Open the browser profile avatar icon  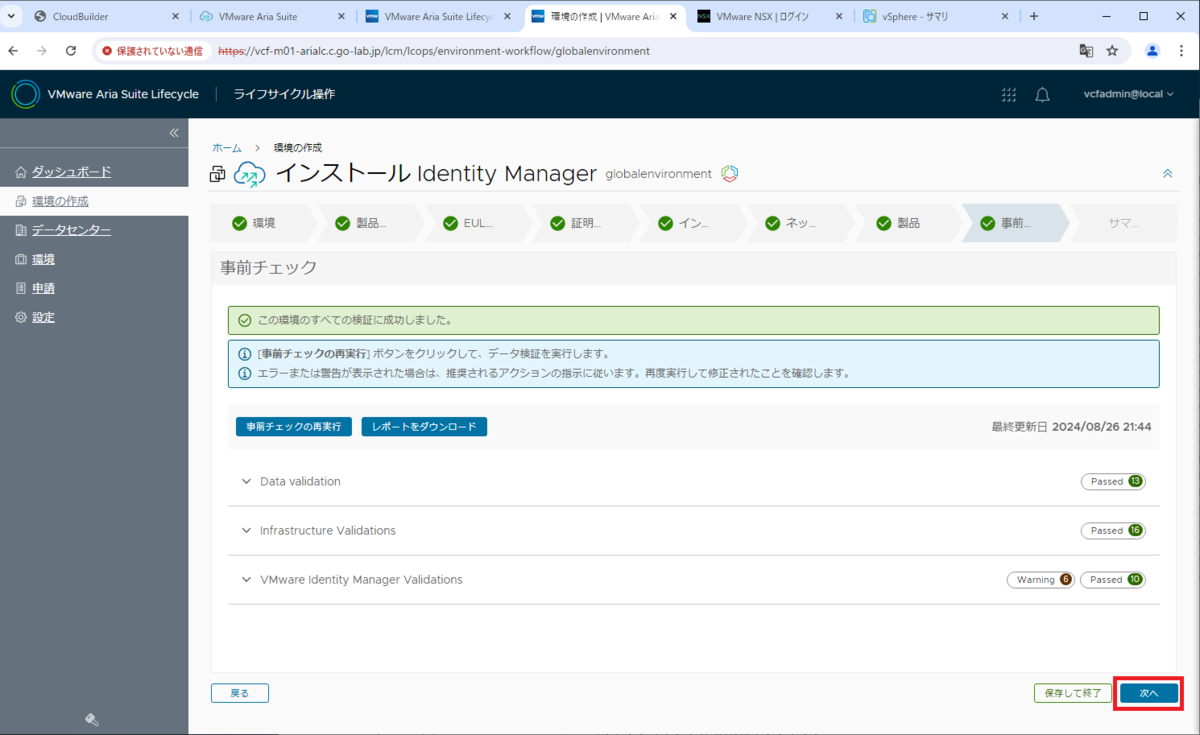pos(1153,51)
